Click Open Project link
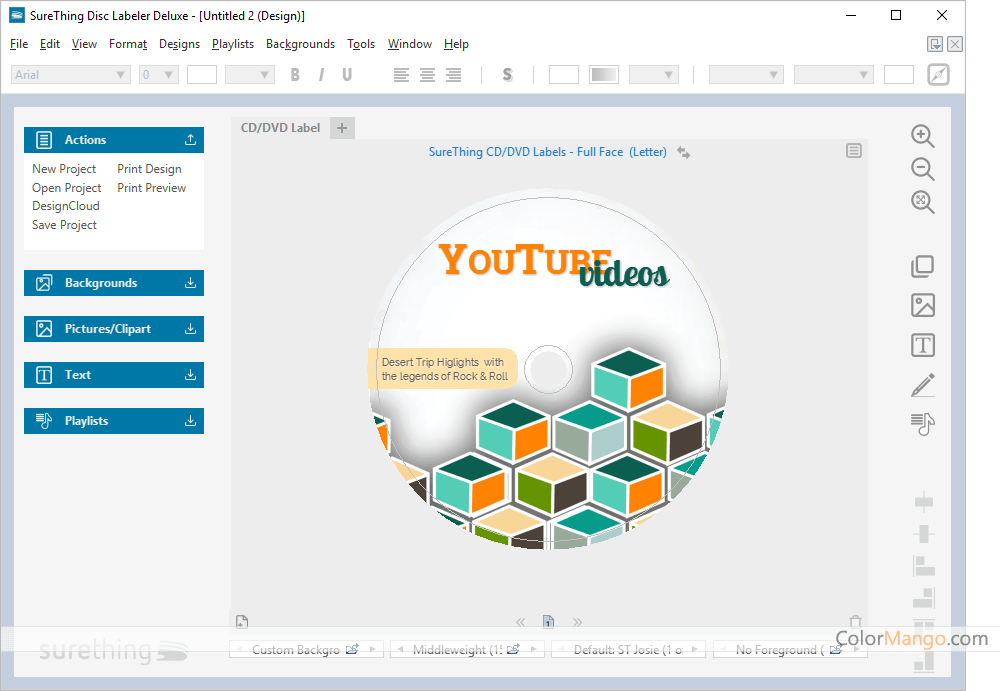 pos(66,188)
